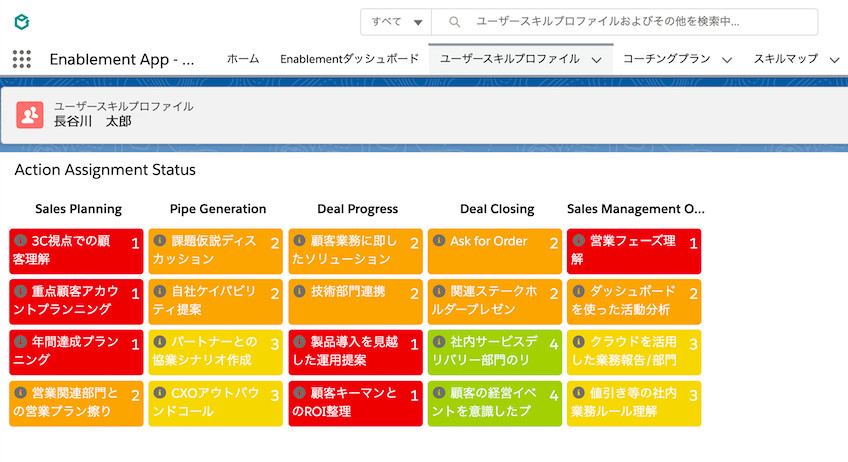Image resolution: width=848 pixels, height=462 pixels.
Task: Click info icon on CXOアウトバウンドコール card
Action: [x=160, y=393]
